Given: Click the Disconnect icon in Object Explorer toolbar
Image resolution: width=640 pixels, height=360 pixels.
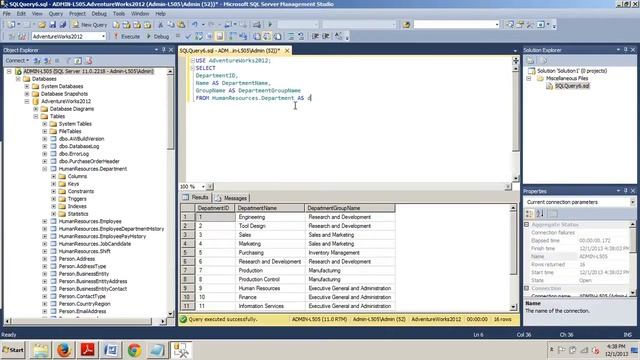Looking at the screenshot, I should tap(48, 61).
